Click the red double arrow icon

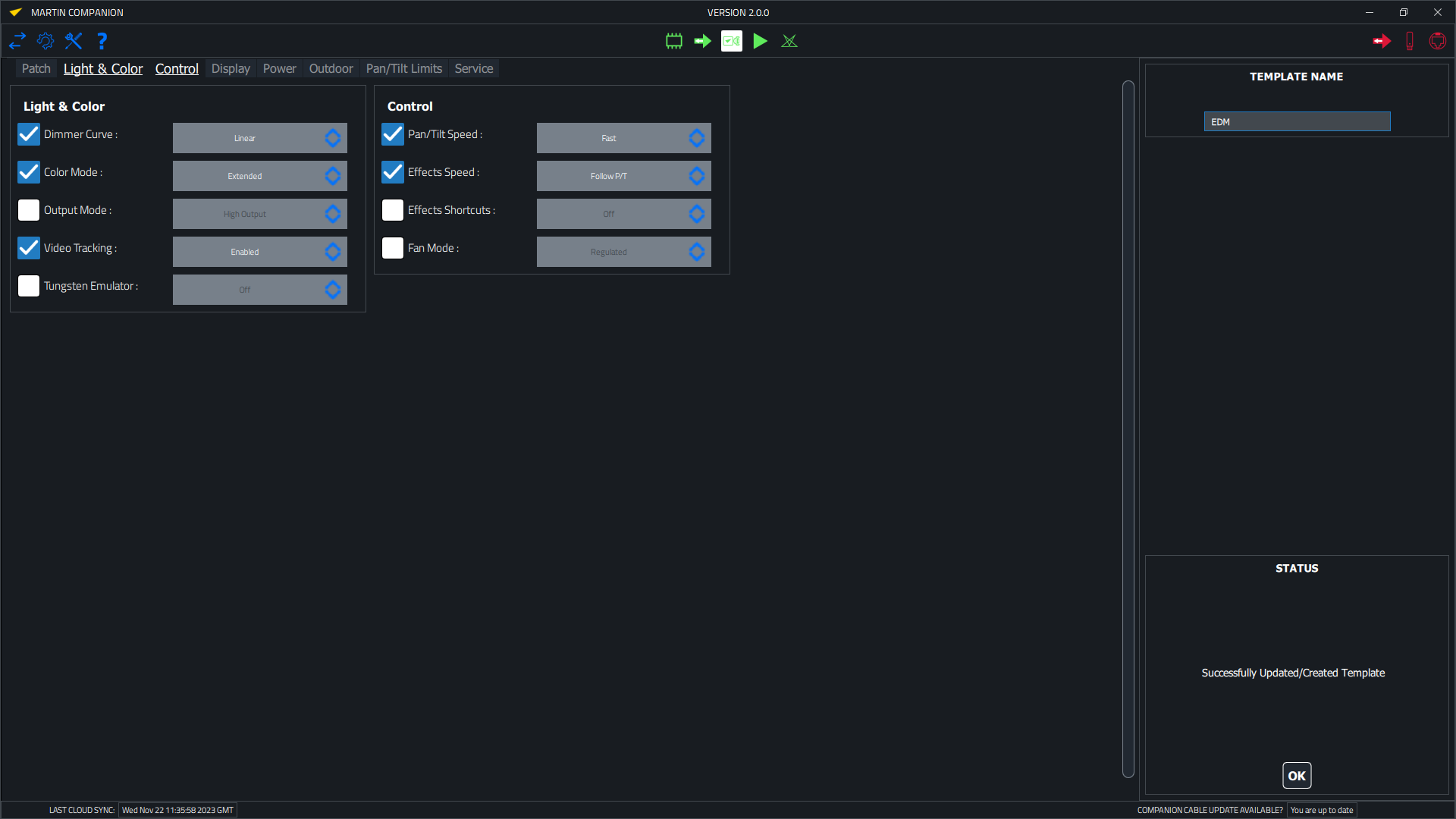[x=1381, y=41]
